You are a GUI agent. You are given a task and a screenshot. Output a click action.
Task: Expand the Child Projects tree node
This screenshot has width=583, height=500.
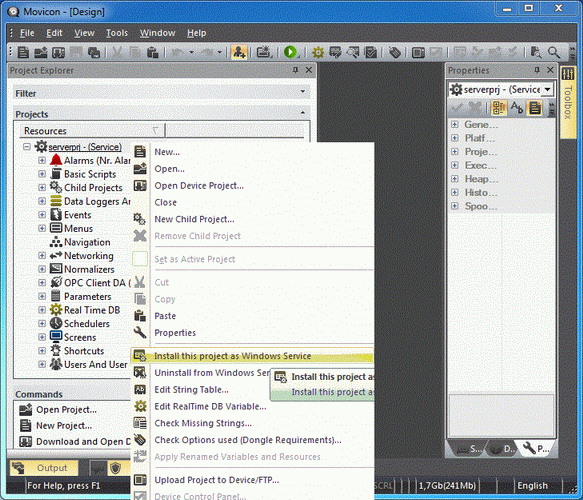pyautogui.click(x=42, y=187)
